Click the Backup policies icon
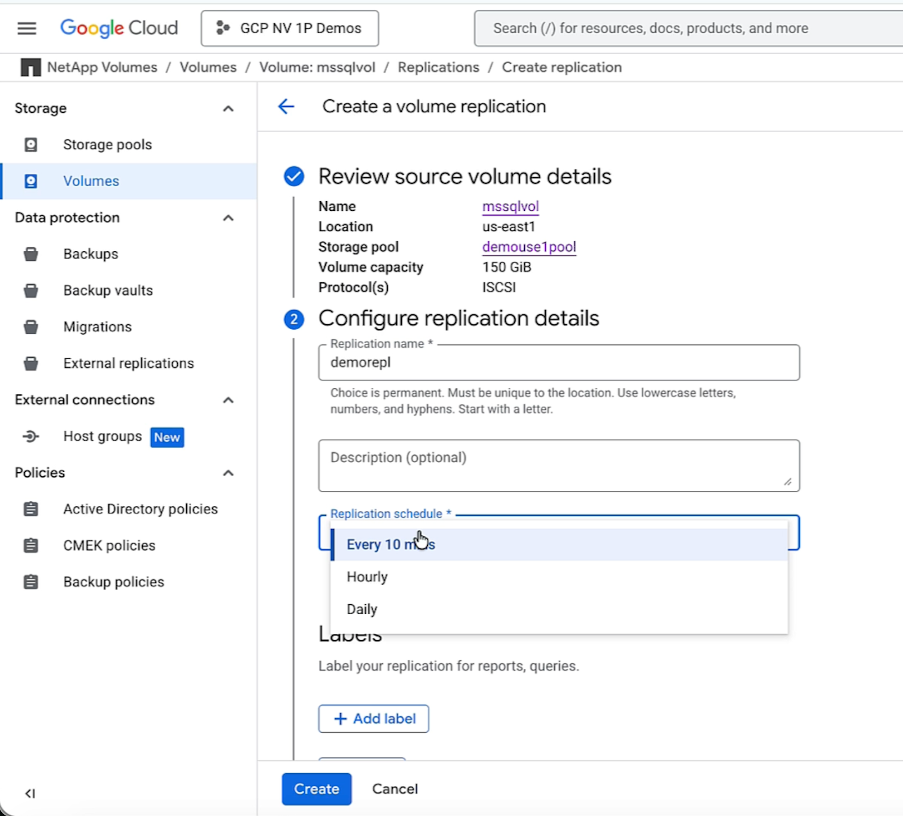This screenshot has height=816, width=904. (31, 582)
